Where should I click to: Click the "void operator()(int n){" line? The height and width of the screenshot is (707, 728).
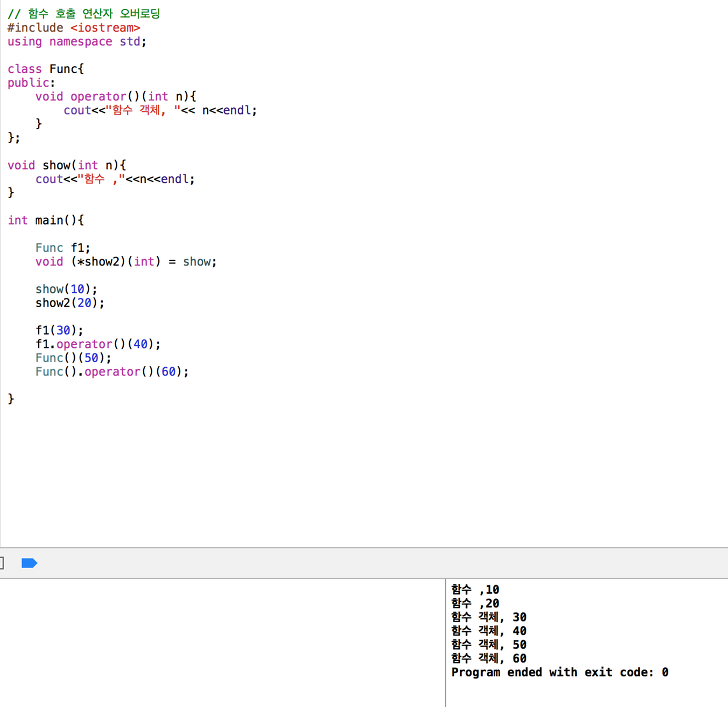(116, 97)
